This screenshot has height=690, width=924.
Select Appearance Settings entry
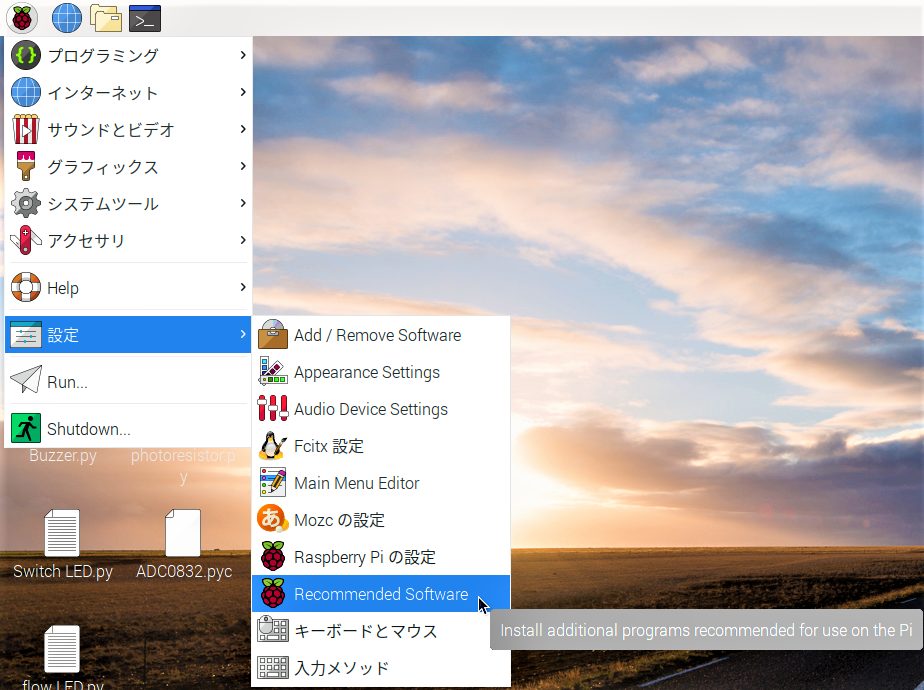coord(381,372)
